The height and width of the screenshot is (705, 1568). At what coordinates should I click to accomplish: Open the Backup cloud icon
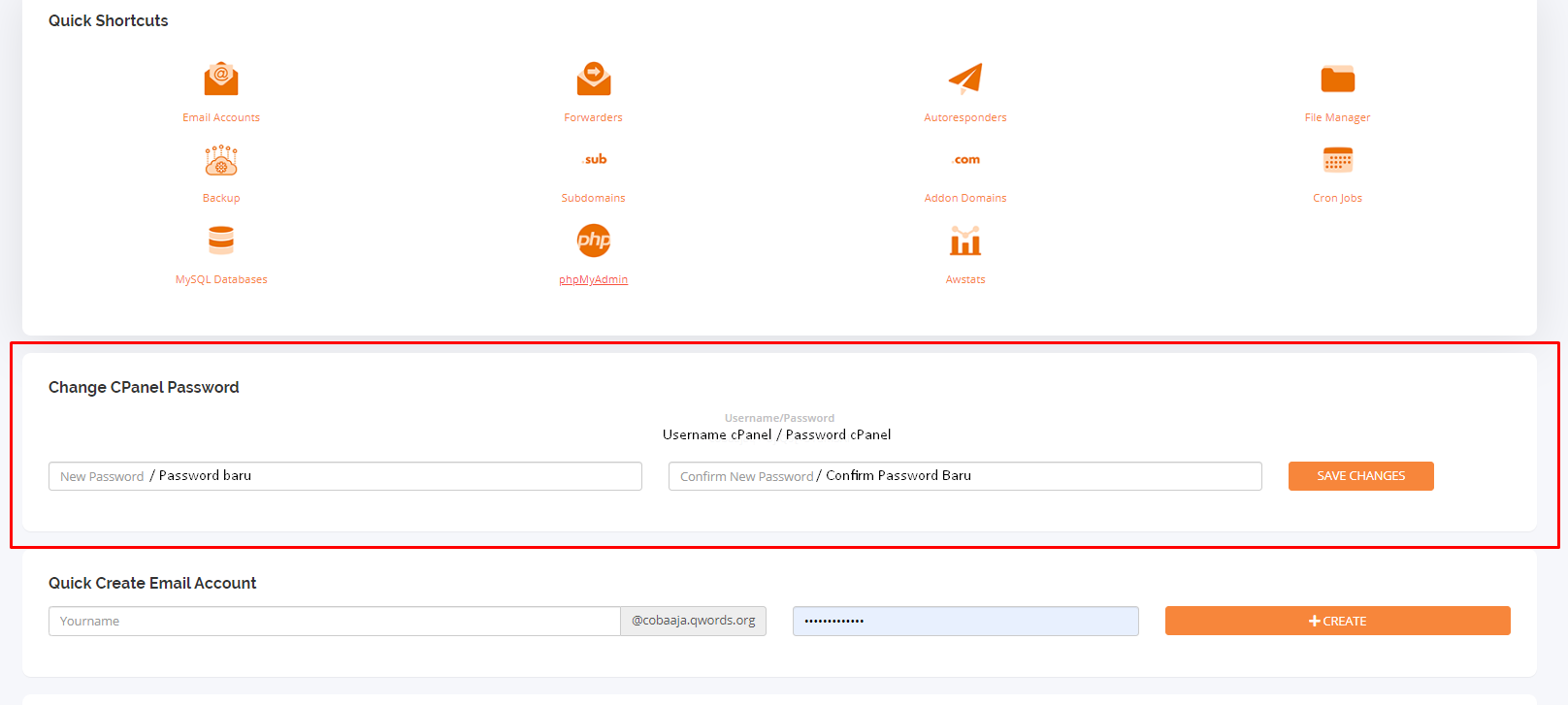(x=221, y=160)
